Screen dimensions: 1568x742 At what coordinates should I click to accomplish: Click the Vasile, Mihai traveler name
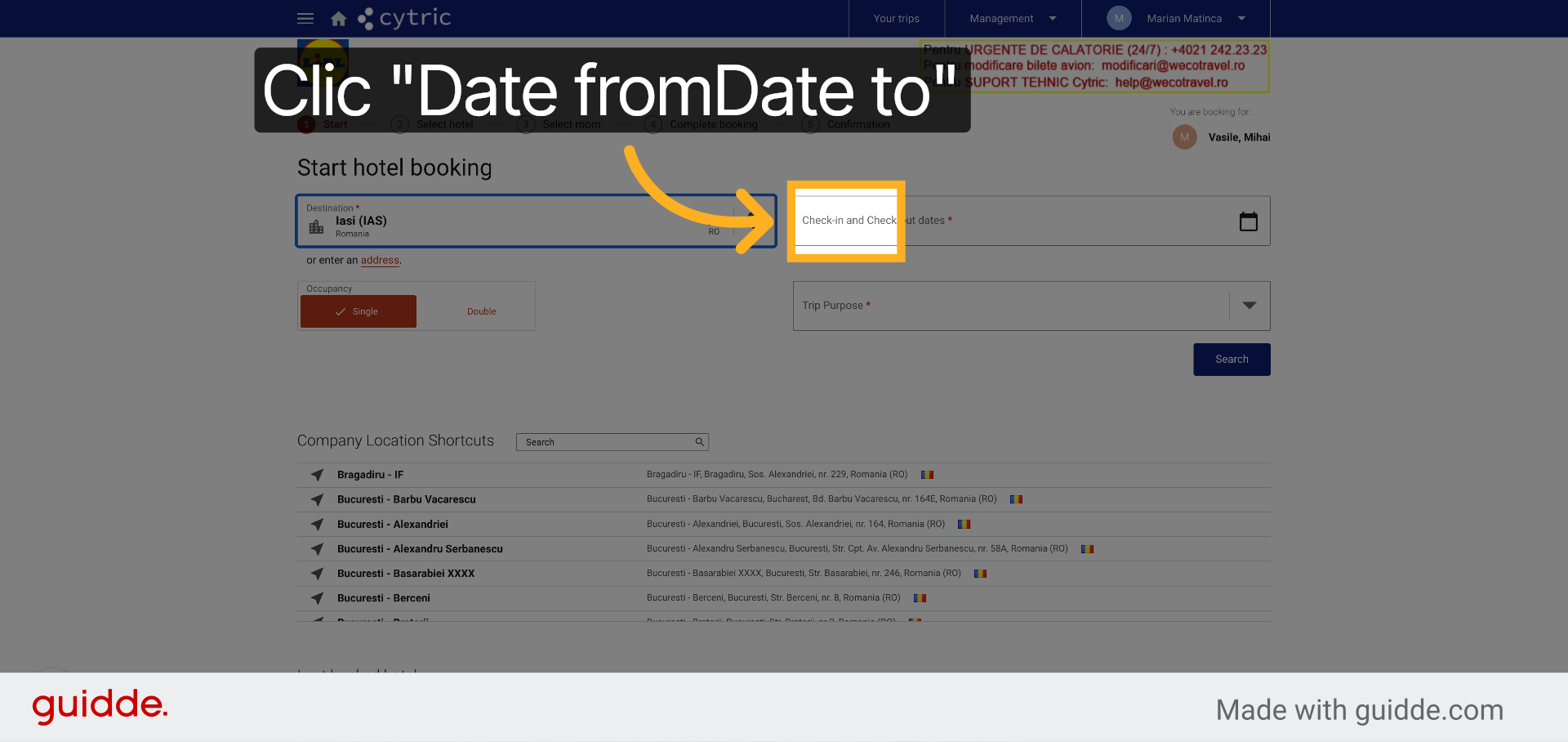point(1239,137)
